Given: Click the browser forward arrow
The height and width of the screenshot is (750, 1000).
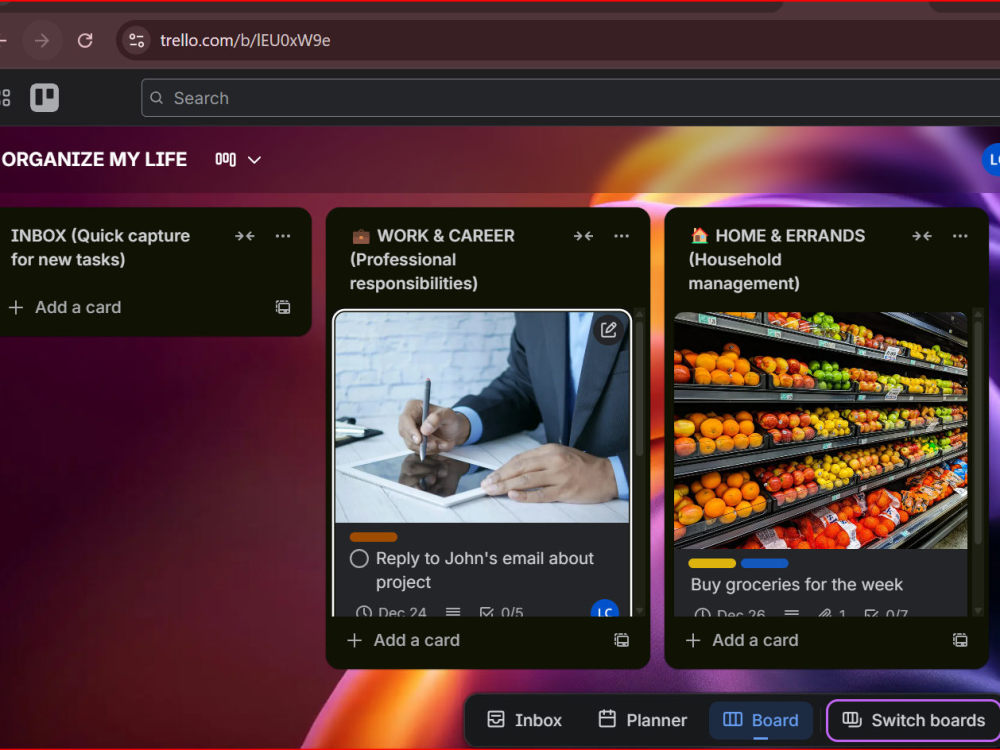Looking at the screenshot, I should click(42, 41).
